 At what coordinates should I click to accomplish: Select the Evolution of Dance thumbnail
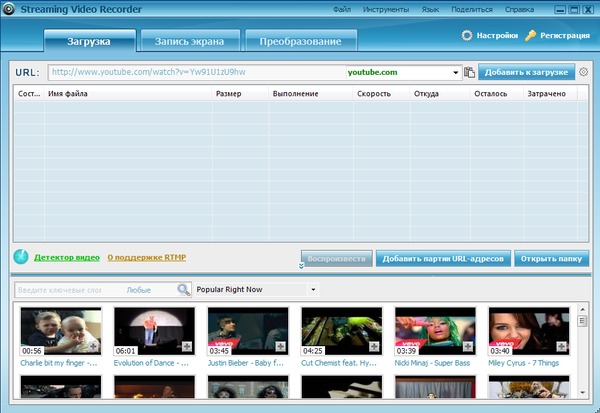tap(154, 332)
